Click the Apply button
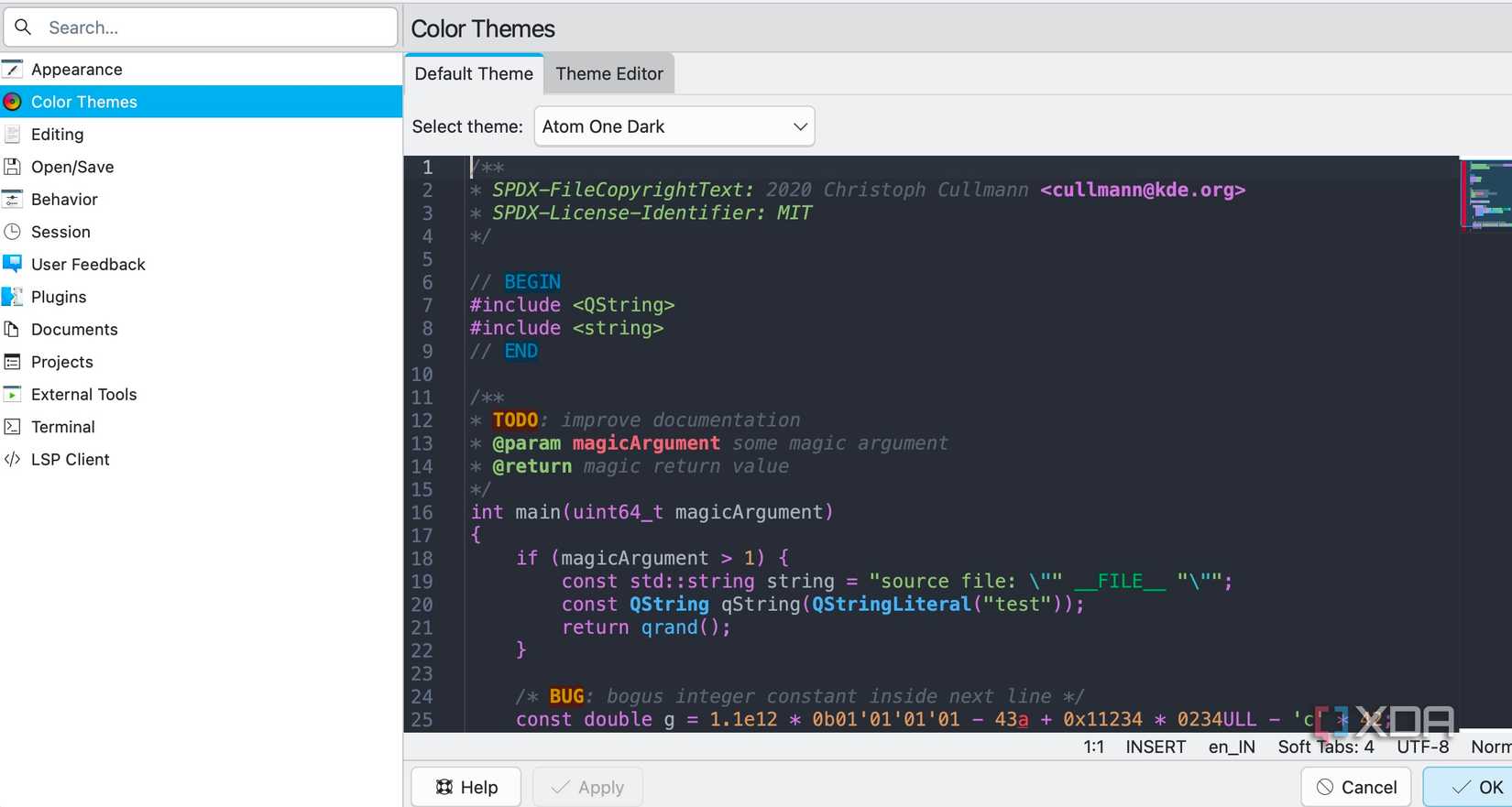Viewport: 1512px width, 807px height. [x=587, y=787]
